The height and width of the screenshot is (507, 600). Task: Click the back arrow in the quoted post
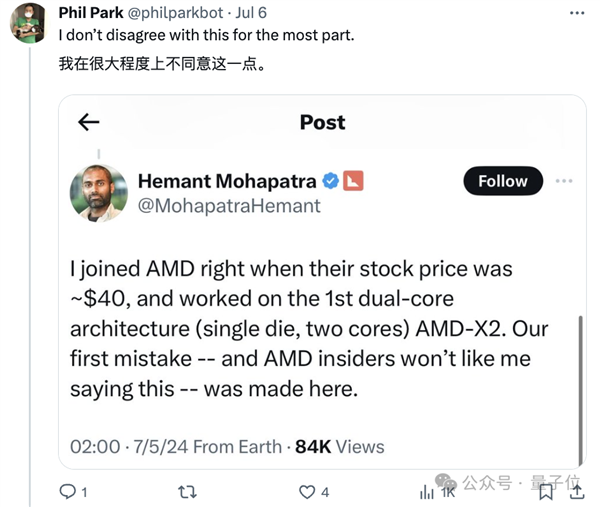coord(89,122)
